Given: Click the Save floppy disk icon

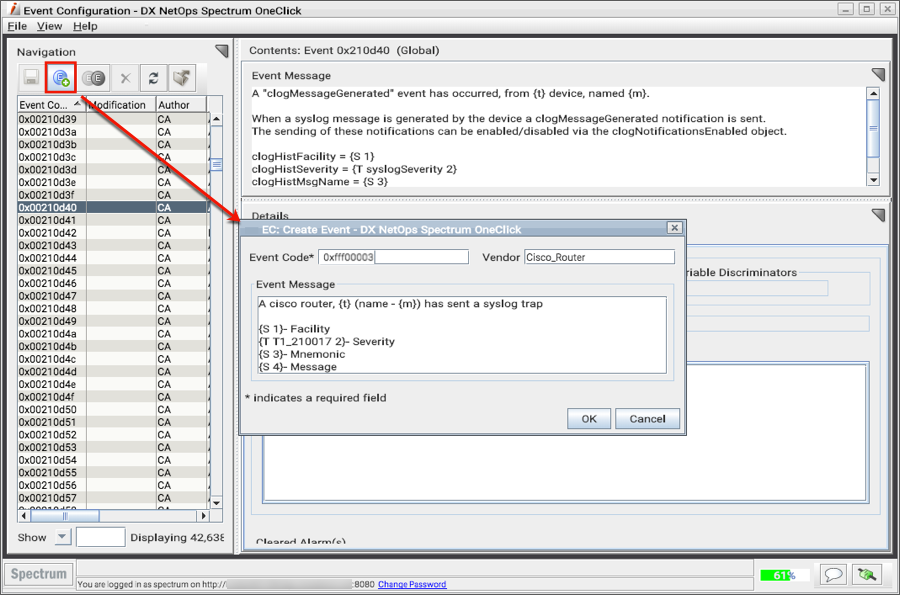Looking at the screenshot, I should click(31, 77).
